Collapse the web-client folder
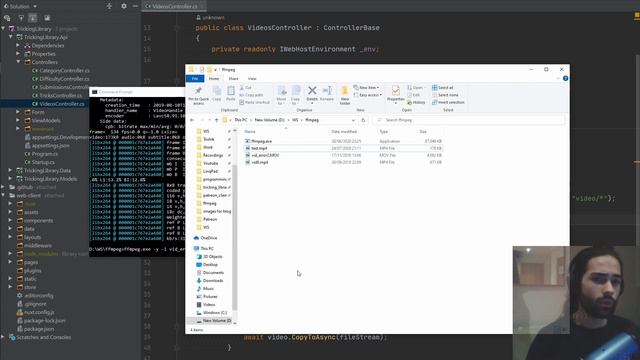Screen dimensions: 640x360 tap(3, 196)
